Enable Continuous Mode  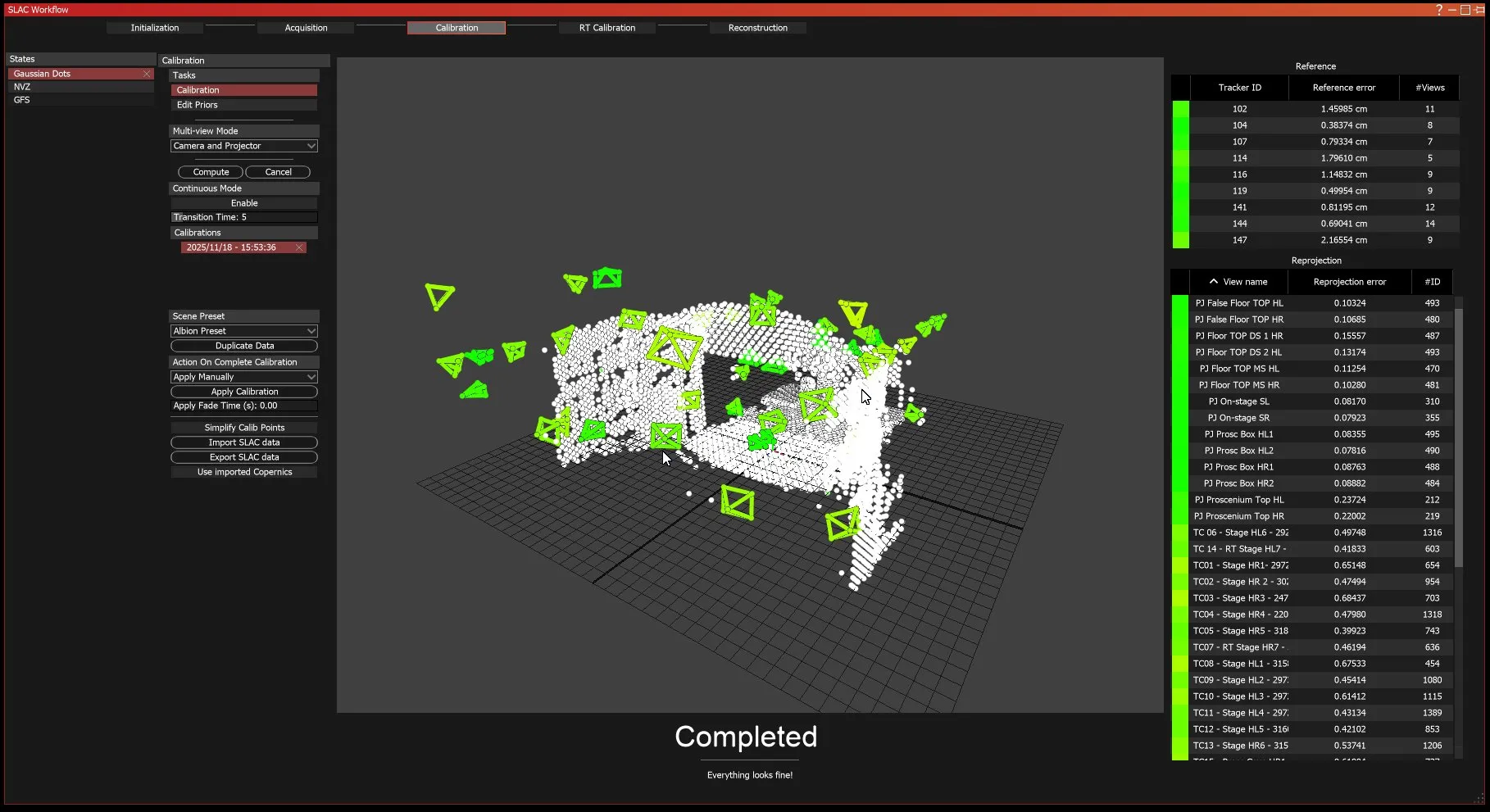(244, 203)
